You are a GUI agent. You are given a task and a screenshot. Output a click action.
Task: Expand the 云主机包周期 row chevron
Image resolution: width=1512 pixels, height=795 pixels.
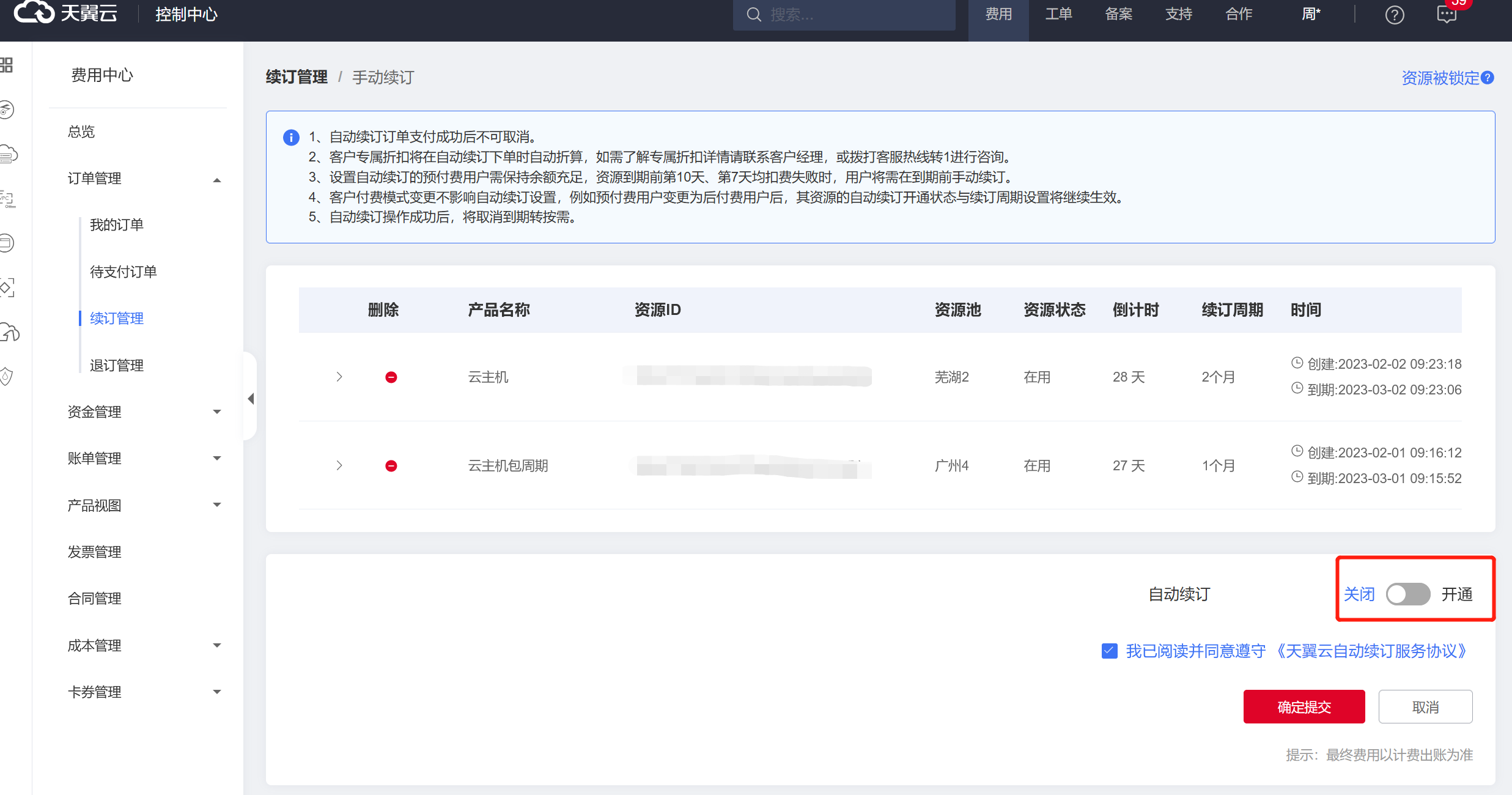tap(339, 466)
